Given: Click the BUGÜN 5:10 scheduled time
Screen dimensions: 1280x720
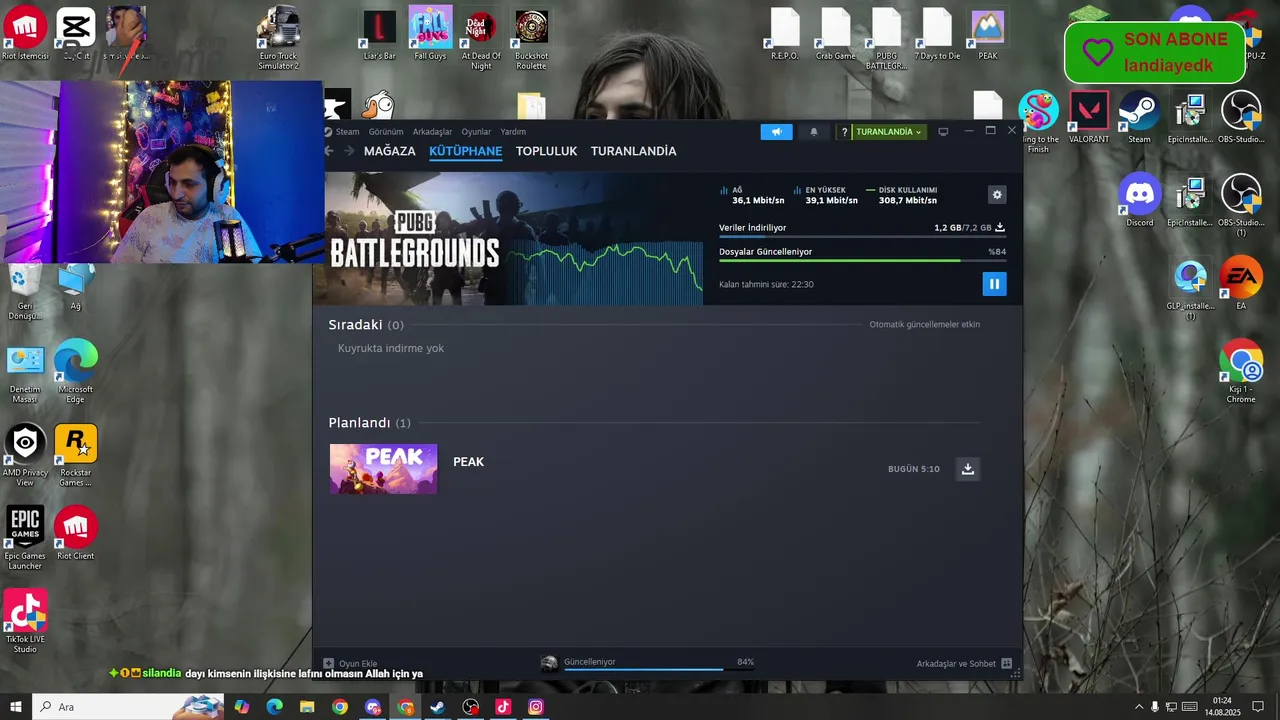Looking at the screenshot, I should pos(914,469).
